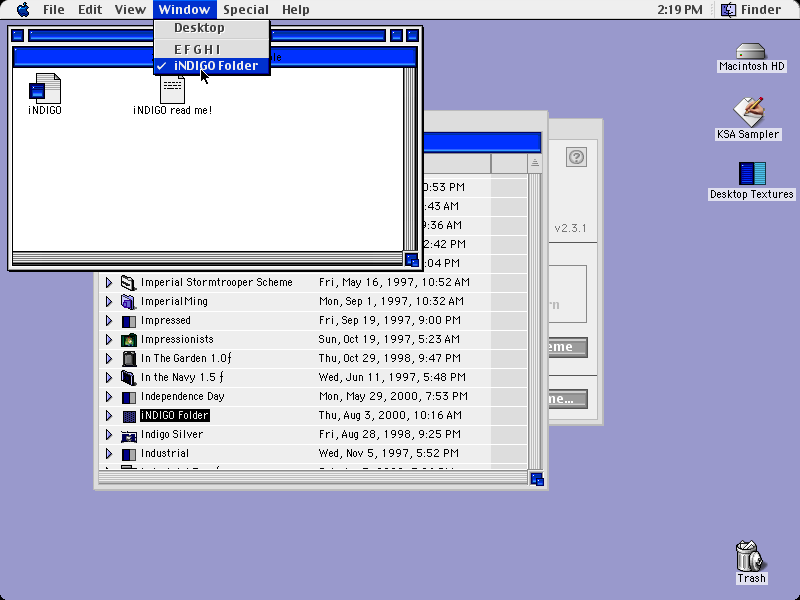Select the "ImperialMing" name
This screenshot has width=800, height=600.
tap(174, 302)
